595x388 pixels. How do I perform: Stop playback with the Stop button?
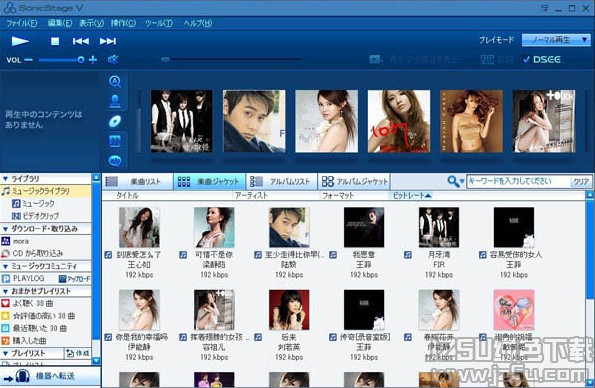coord(55,41)
